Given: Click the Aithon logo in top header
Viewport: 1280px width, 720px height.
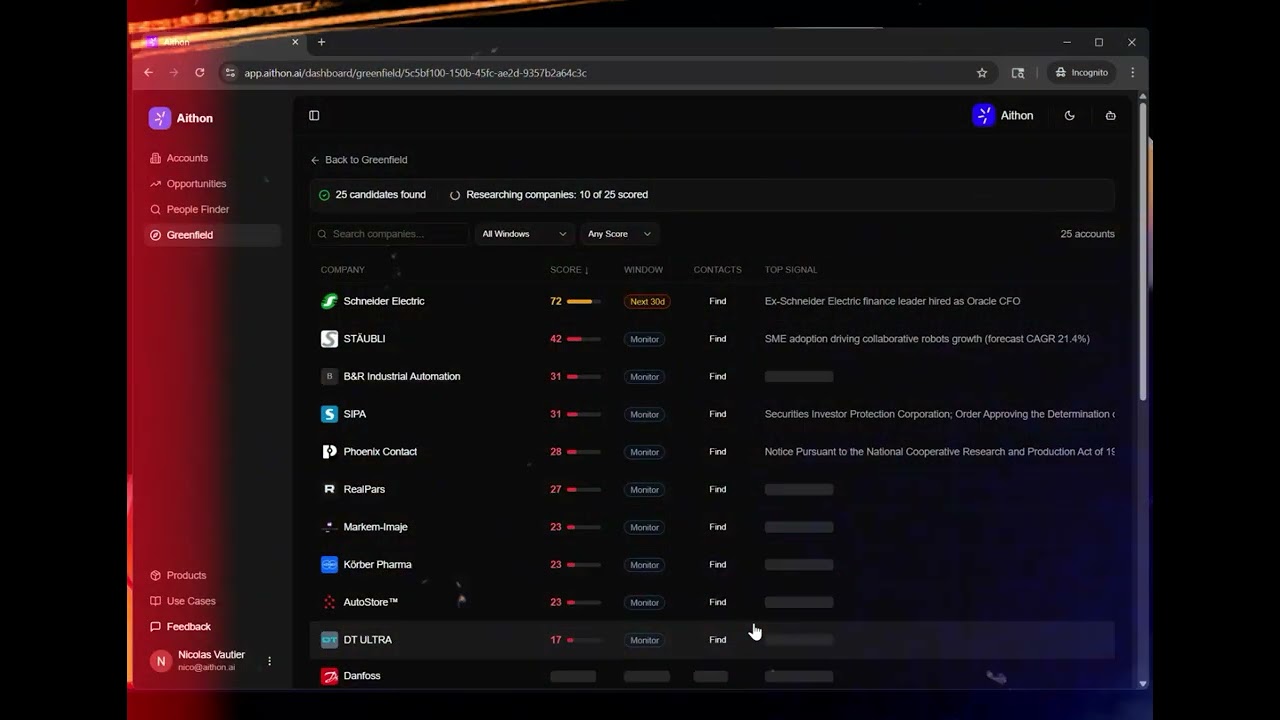Looking at the screenshot, I should click(x=984, y=116).
